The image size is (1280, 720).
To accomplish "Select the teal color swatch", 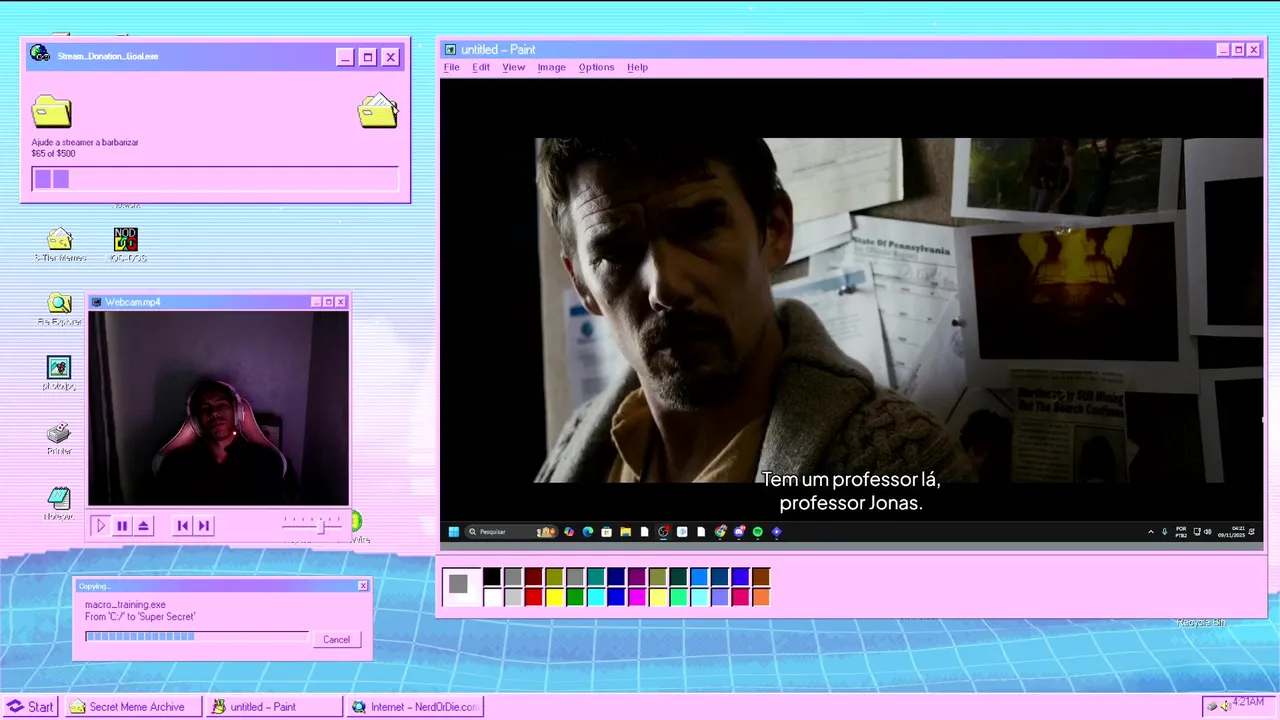I will click(x=596, y=577).
